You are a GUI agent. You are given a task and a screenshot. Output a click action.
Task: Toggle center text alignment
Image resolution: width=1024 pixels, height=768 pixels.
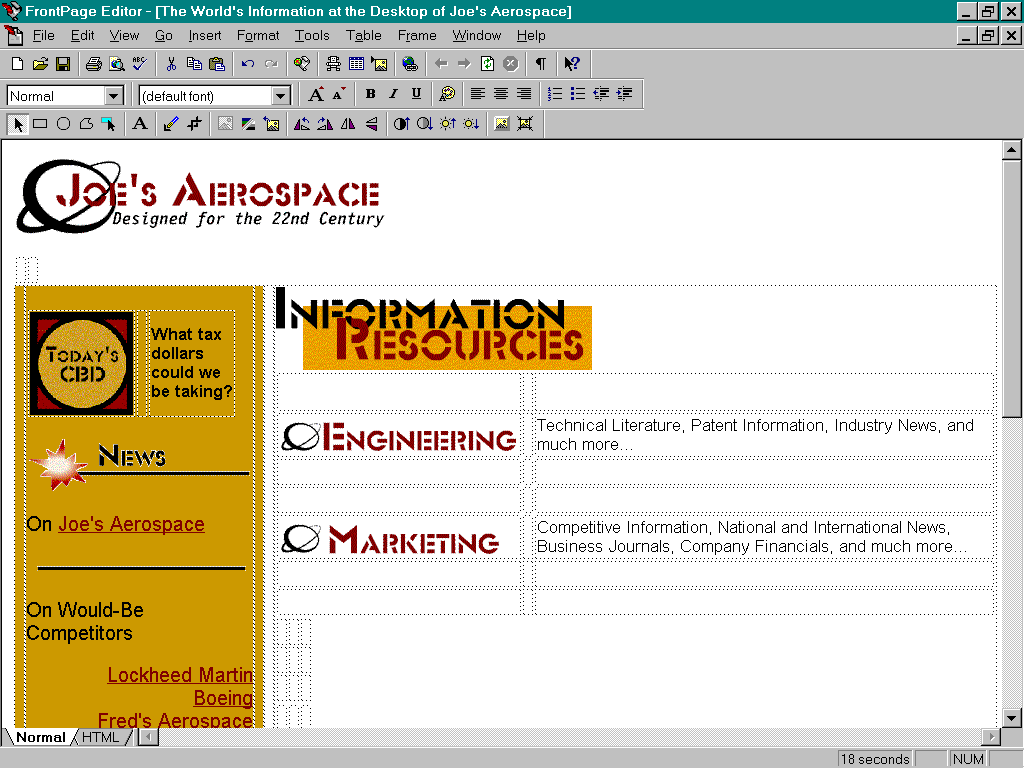501,94
